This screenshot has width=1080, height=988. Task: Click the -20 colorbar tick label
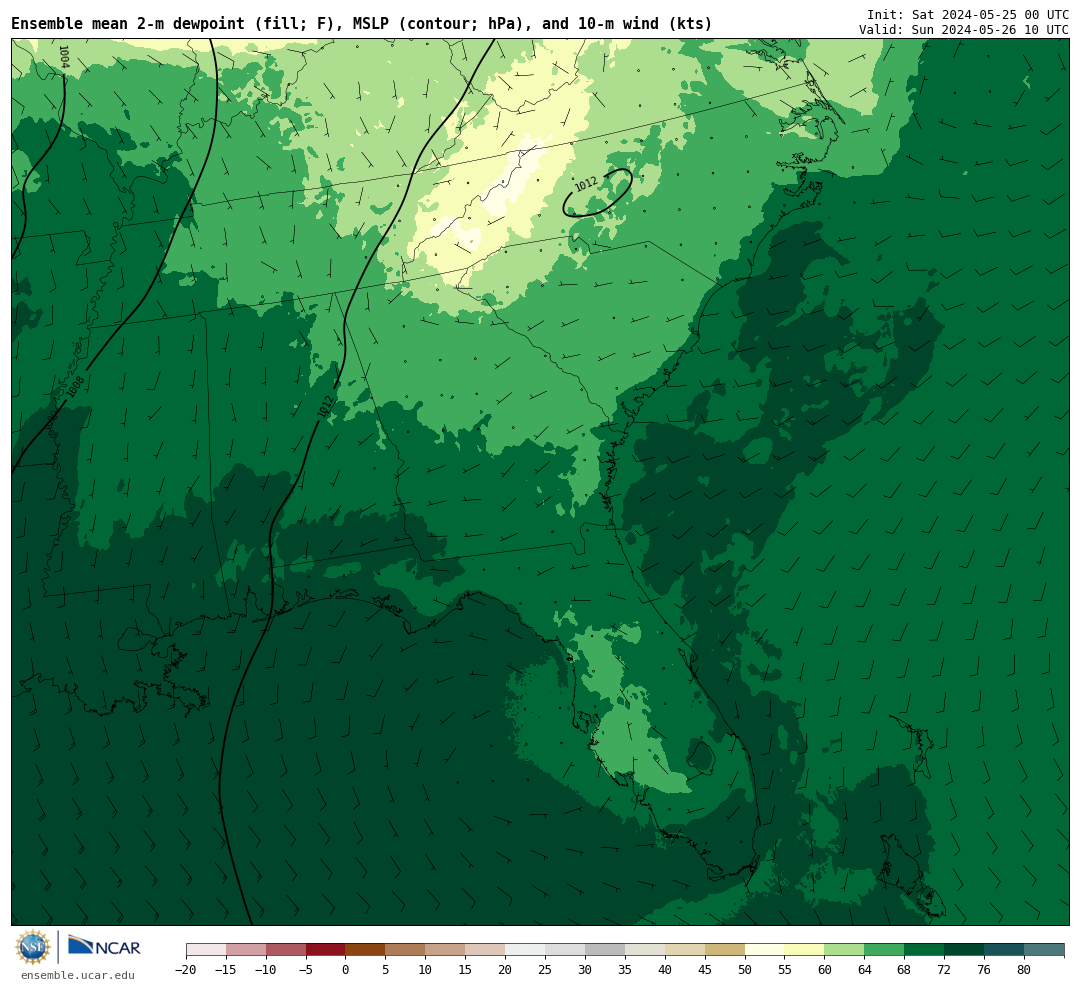pos(186,969)
